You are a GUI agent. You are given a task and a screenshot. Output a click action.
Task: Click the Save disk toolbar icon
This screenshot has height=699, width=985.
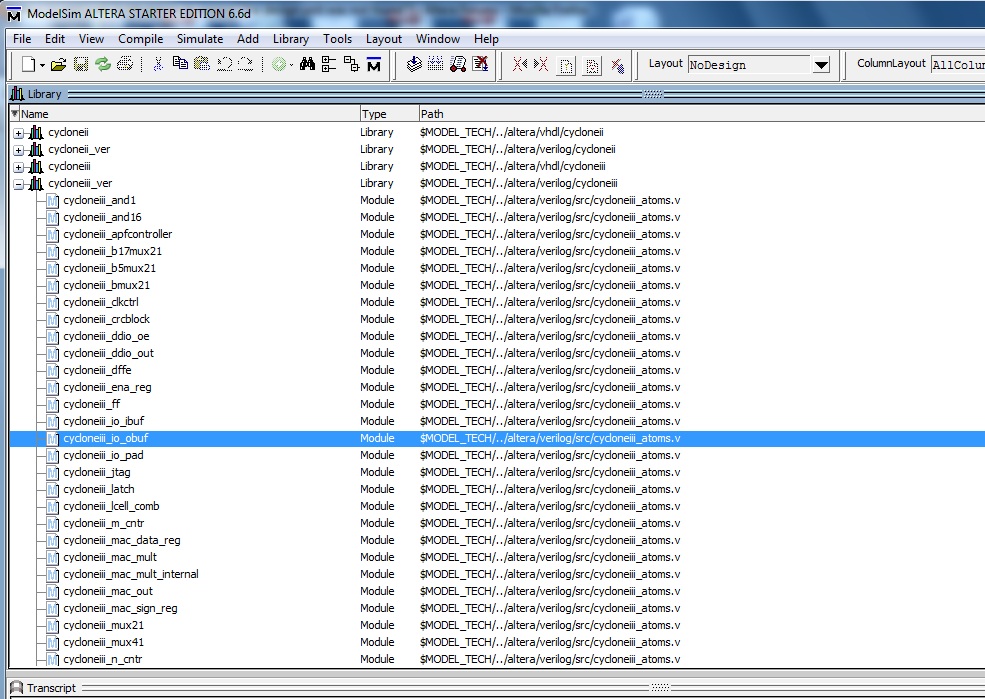pyautogui.click(x=81, y=64)
